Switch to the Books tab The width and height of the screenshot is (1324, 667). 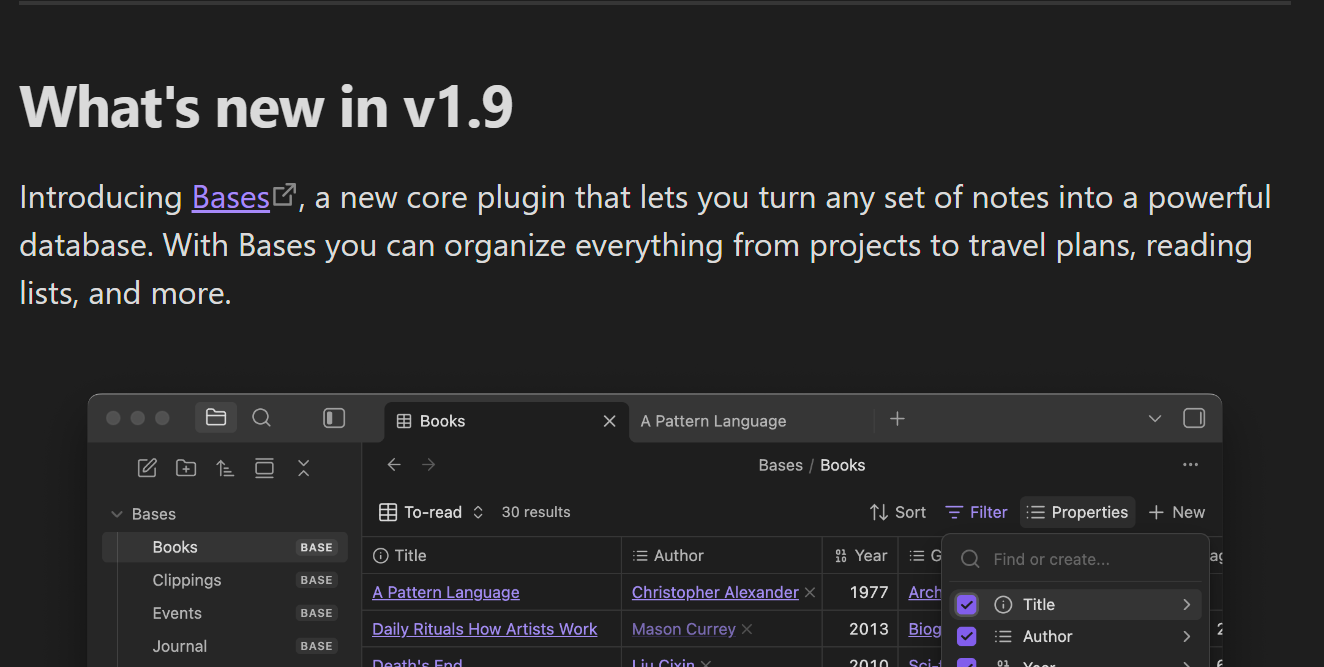point(506,421)
